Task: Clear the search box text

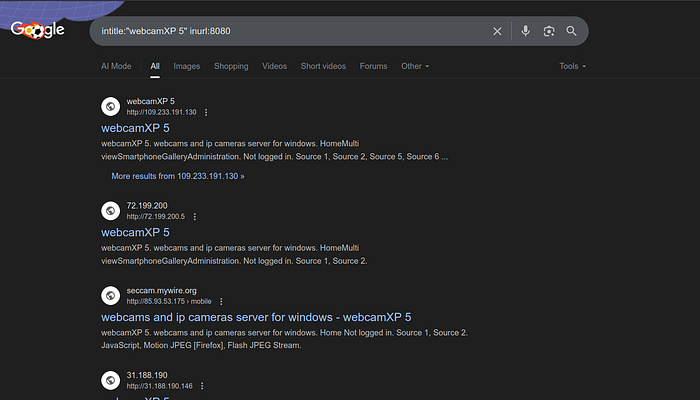Action: click(498, 31)
